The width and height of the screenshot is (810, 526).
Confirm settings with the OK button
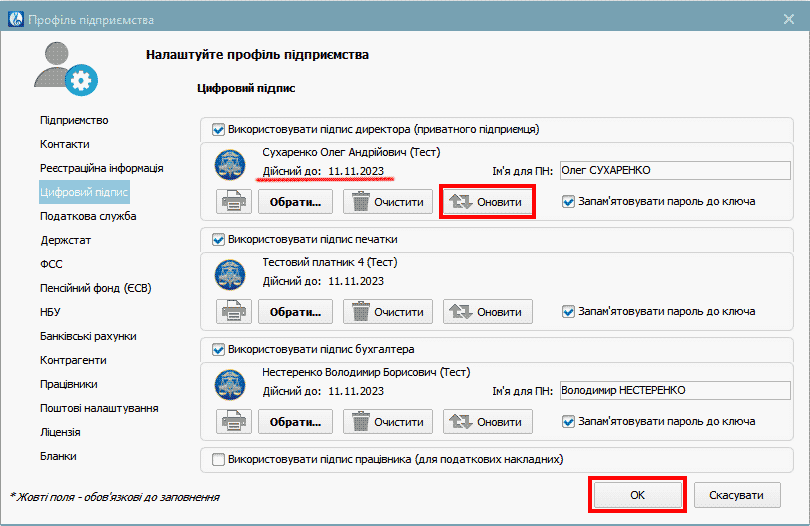click(x=637, y=495)
